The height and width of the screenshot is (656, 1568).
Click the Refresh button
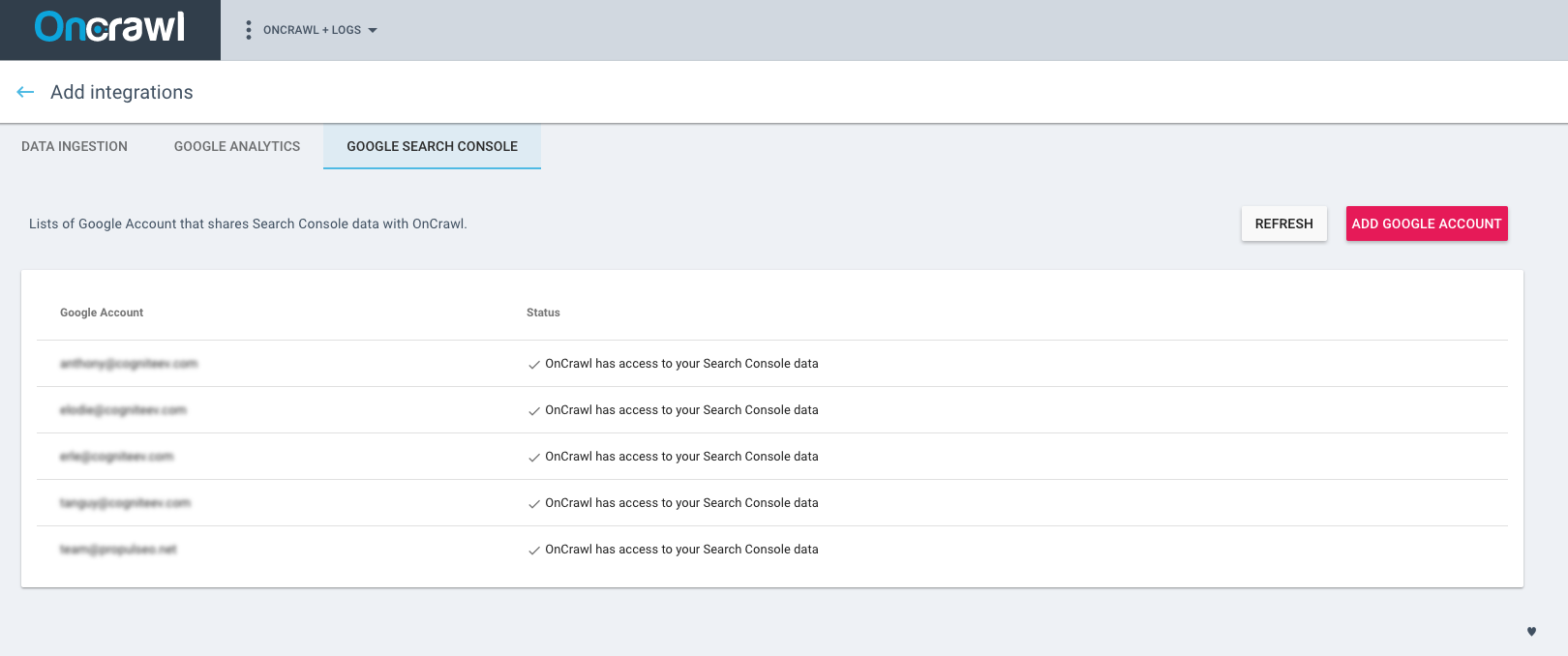click(1284, 224)
